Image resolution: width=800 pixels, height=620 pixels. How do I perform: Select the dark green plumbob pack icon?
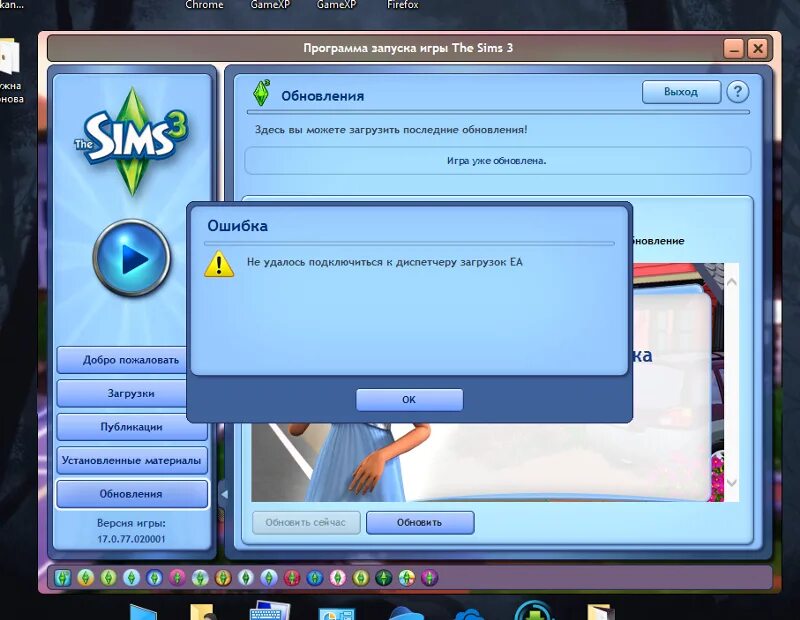coord(384,578)
